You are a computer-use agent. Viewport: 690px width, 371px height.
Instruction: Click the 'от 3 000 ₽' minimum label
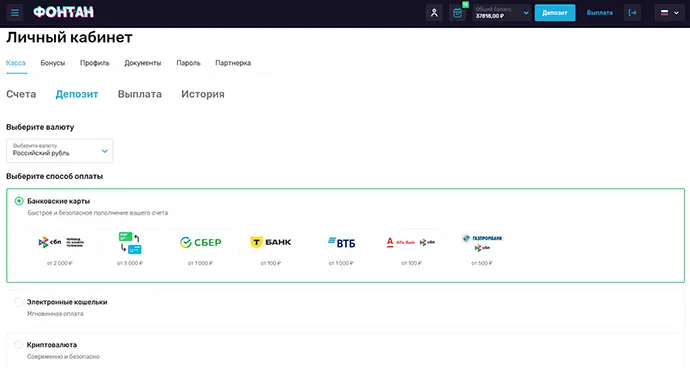tap(130, 263)
